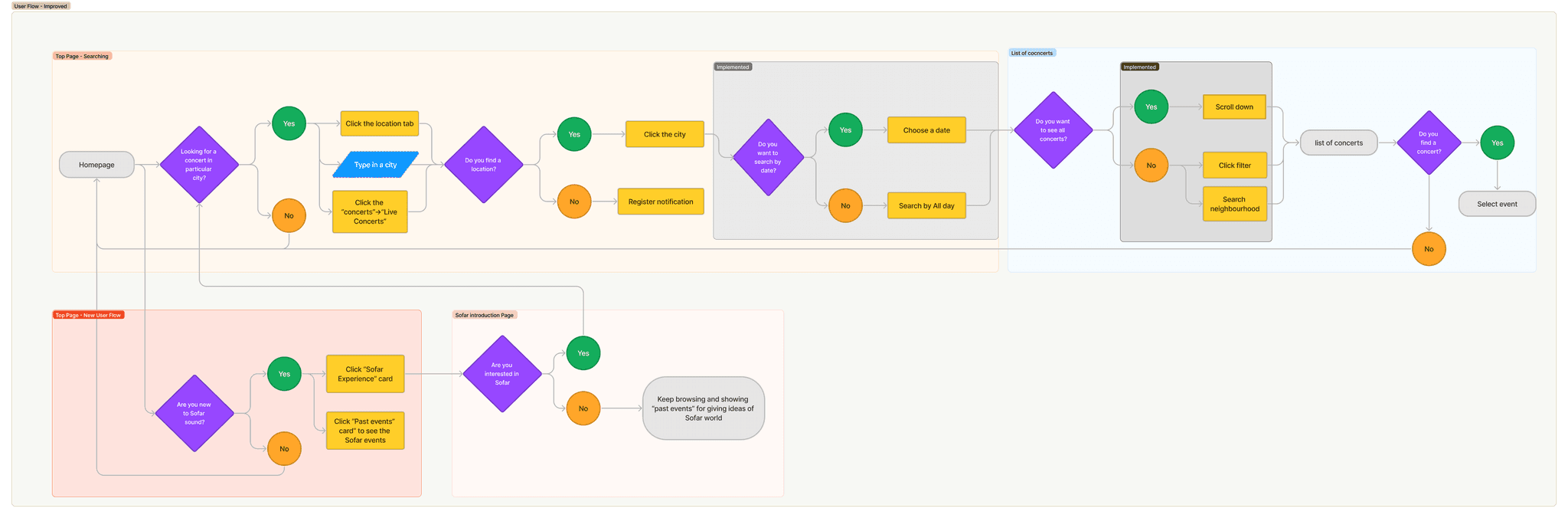The width and height of the screenshot is (1568, 518).
Task: Select the Yes circle in the Sofar introduction section
Action: 583,353
